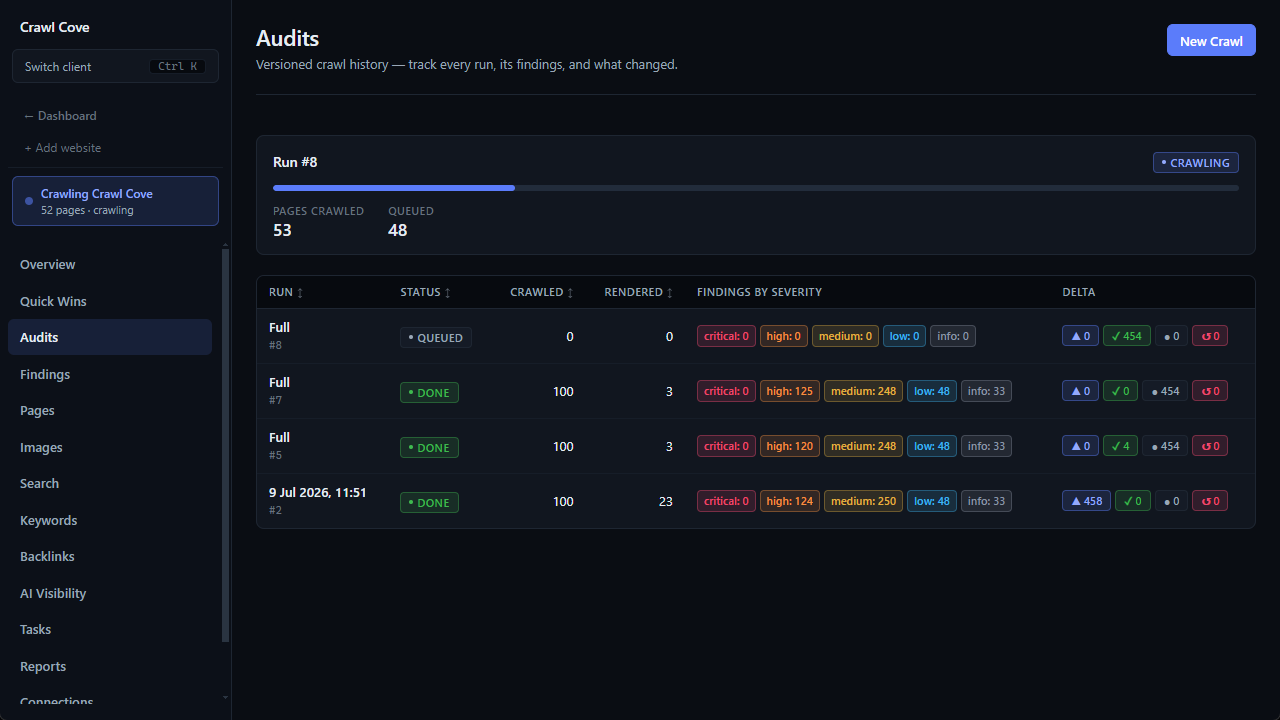Click DONE status badge of run #7
This screenshot has height=720, width=1280.
[x=430, y=392]
